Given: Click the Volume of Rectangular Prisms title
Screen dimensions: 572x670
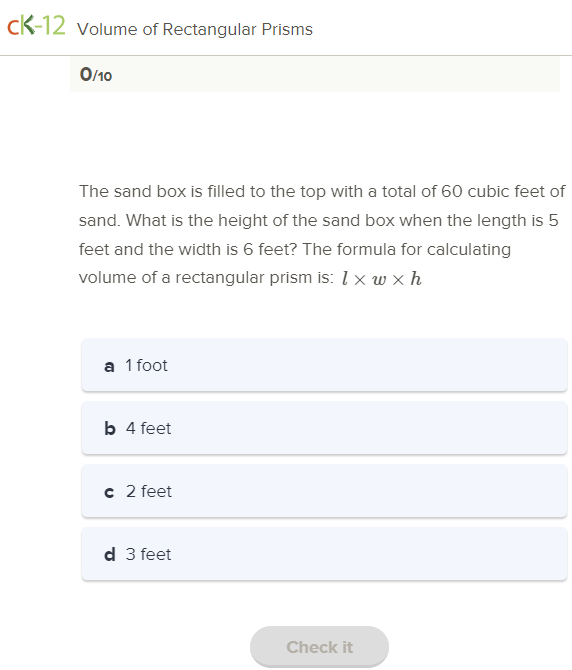Looking at the screenshot, I should [195, 29].
